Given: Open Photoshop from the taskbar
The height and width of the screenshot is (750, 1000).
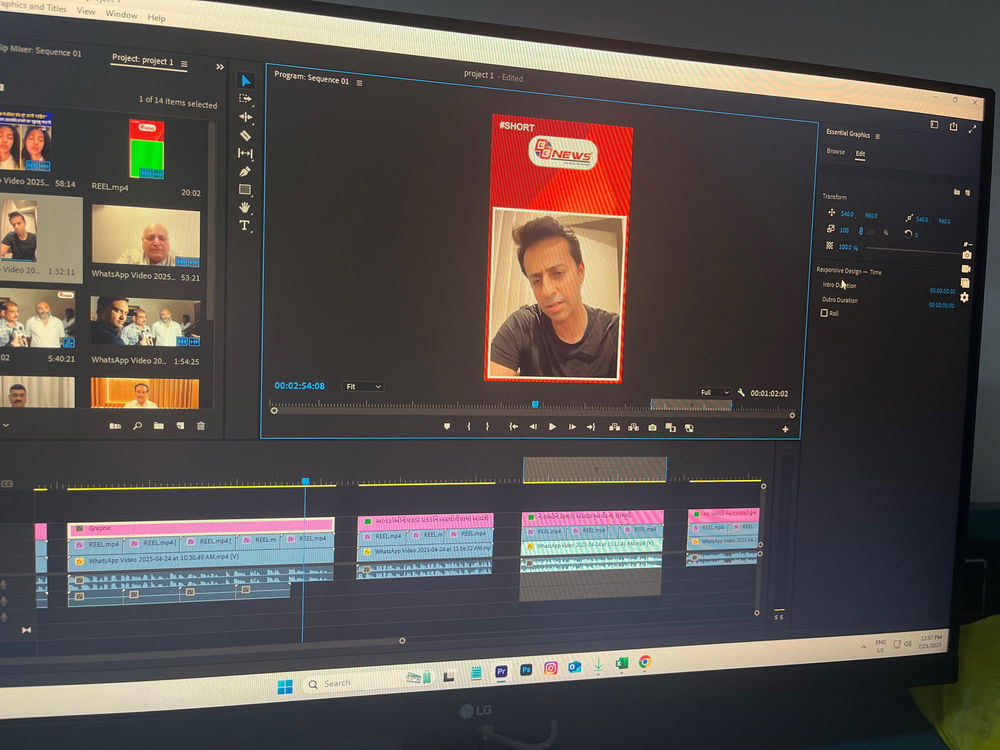Looking at the screenshot, I should click(x=526, y=670).
